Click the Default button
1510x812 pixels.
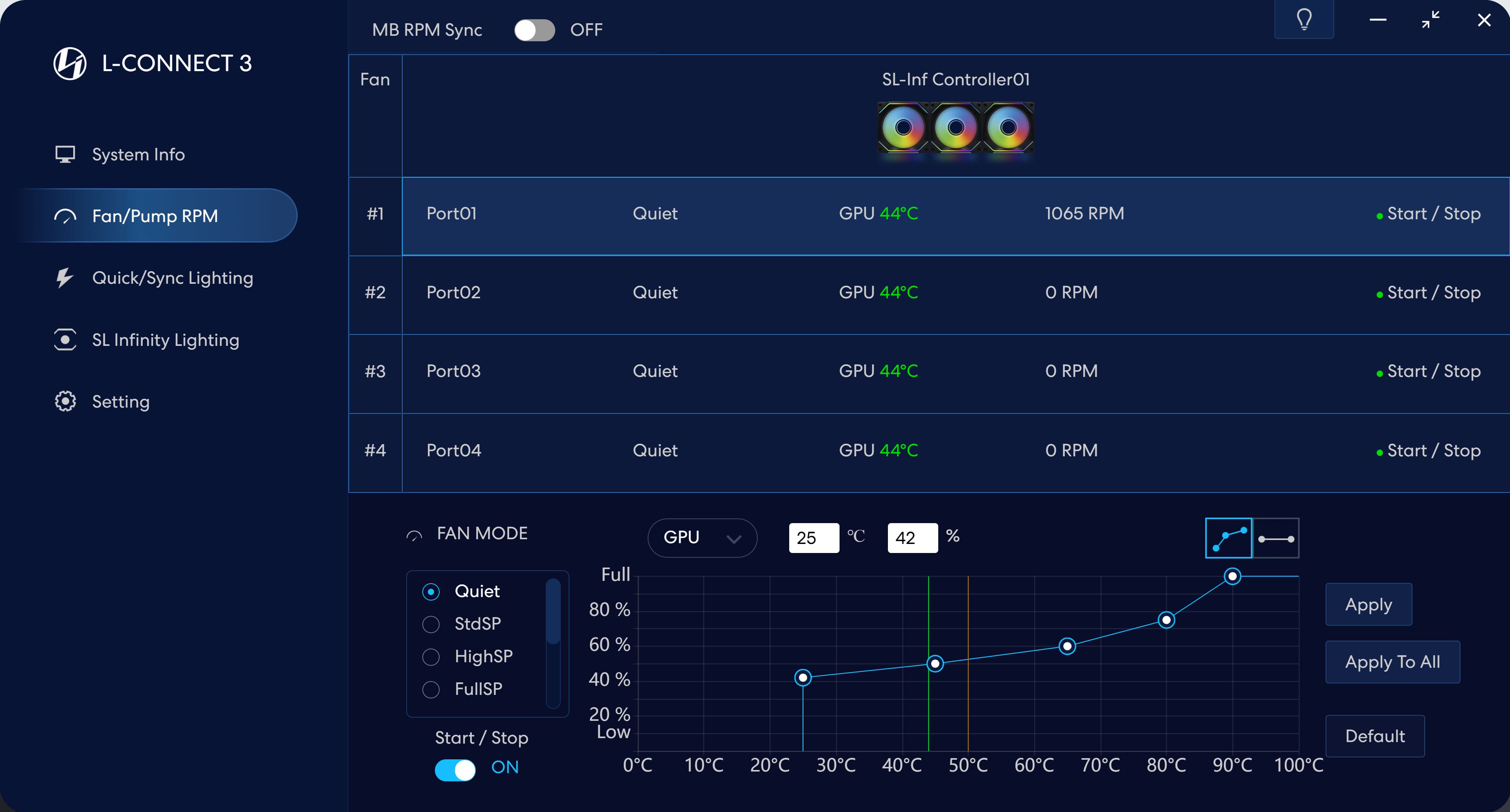[x=1375, y=736]
